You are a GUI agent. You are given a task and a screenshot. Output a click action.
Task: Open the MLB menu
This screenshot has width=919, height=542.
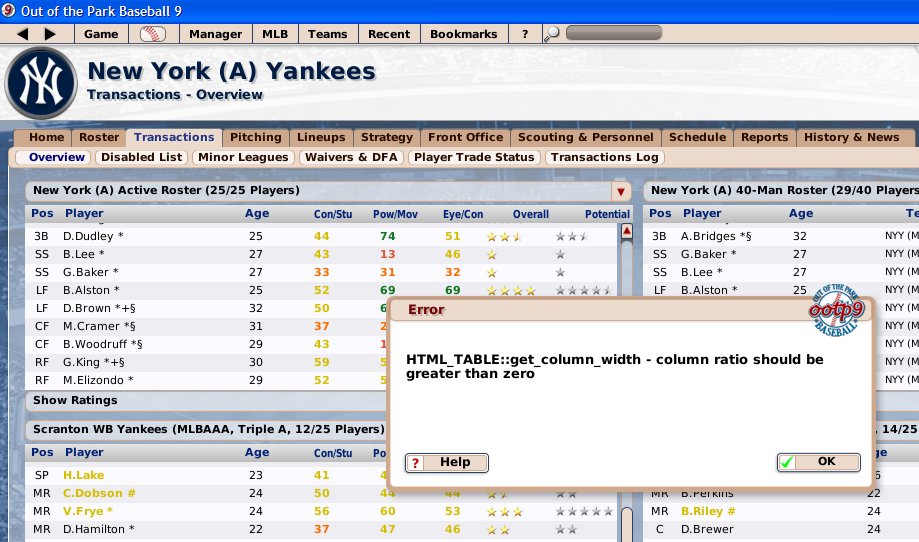pyautogui.click(x=275, y=34)
